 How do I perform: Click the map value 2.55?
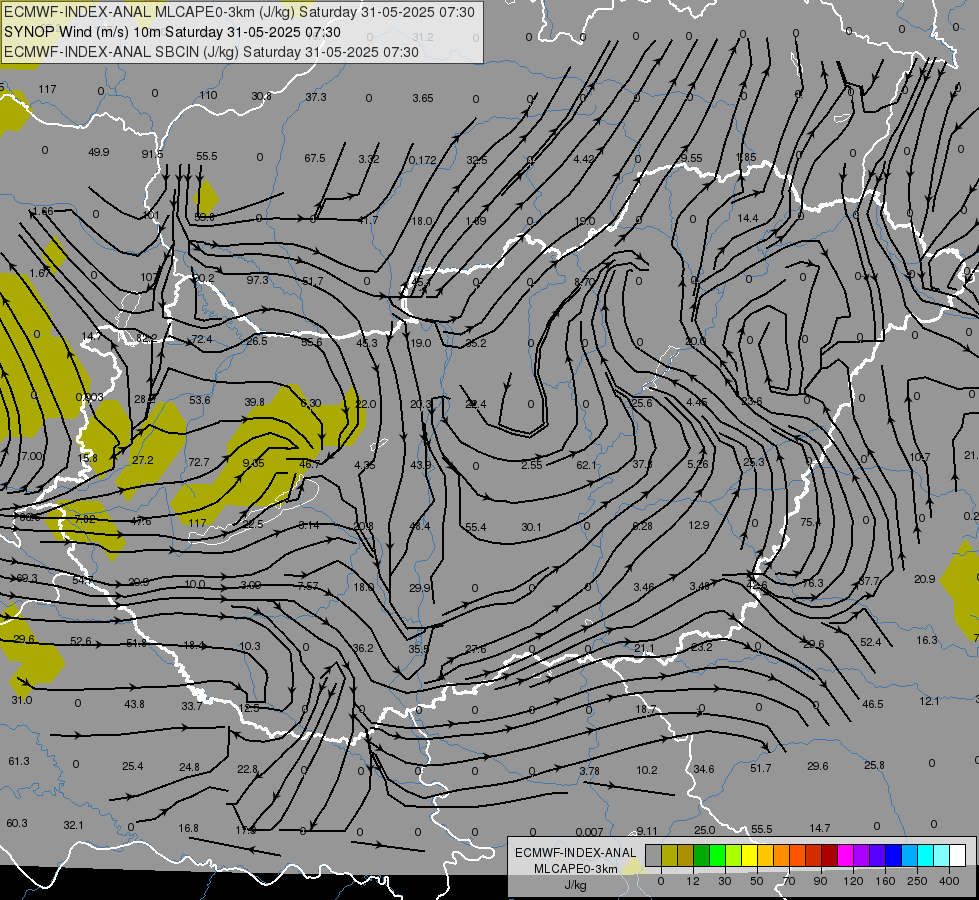point(532,465)
